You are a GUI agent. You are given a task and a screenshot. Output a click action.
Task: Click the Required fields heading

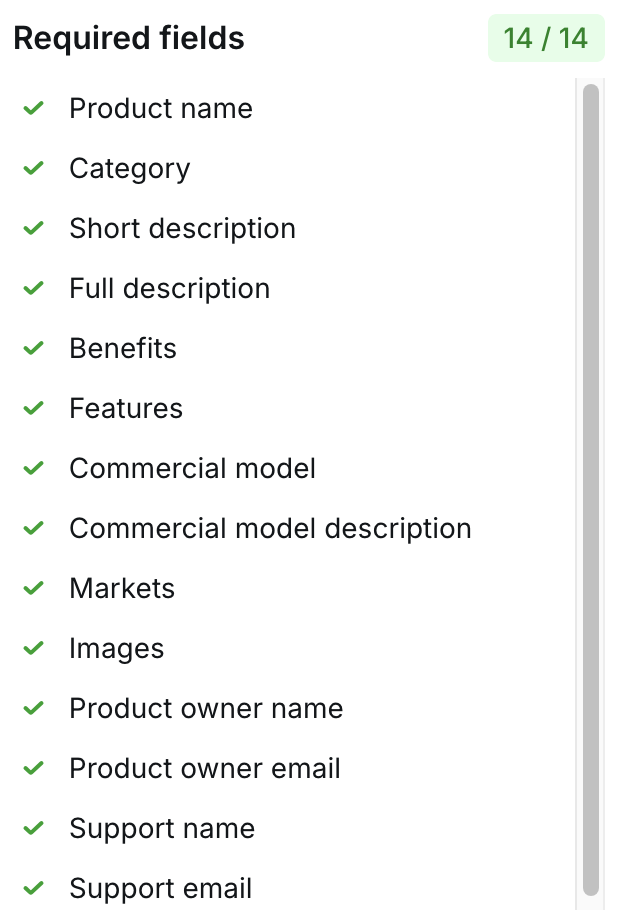coord(129,39)
